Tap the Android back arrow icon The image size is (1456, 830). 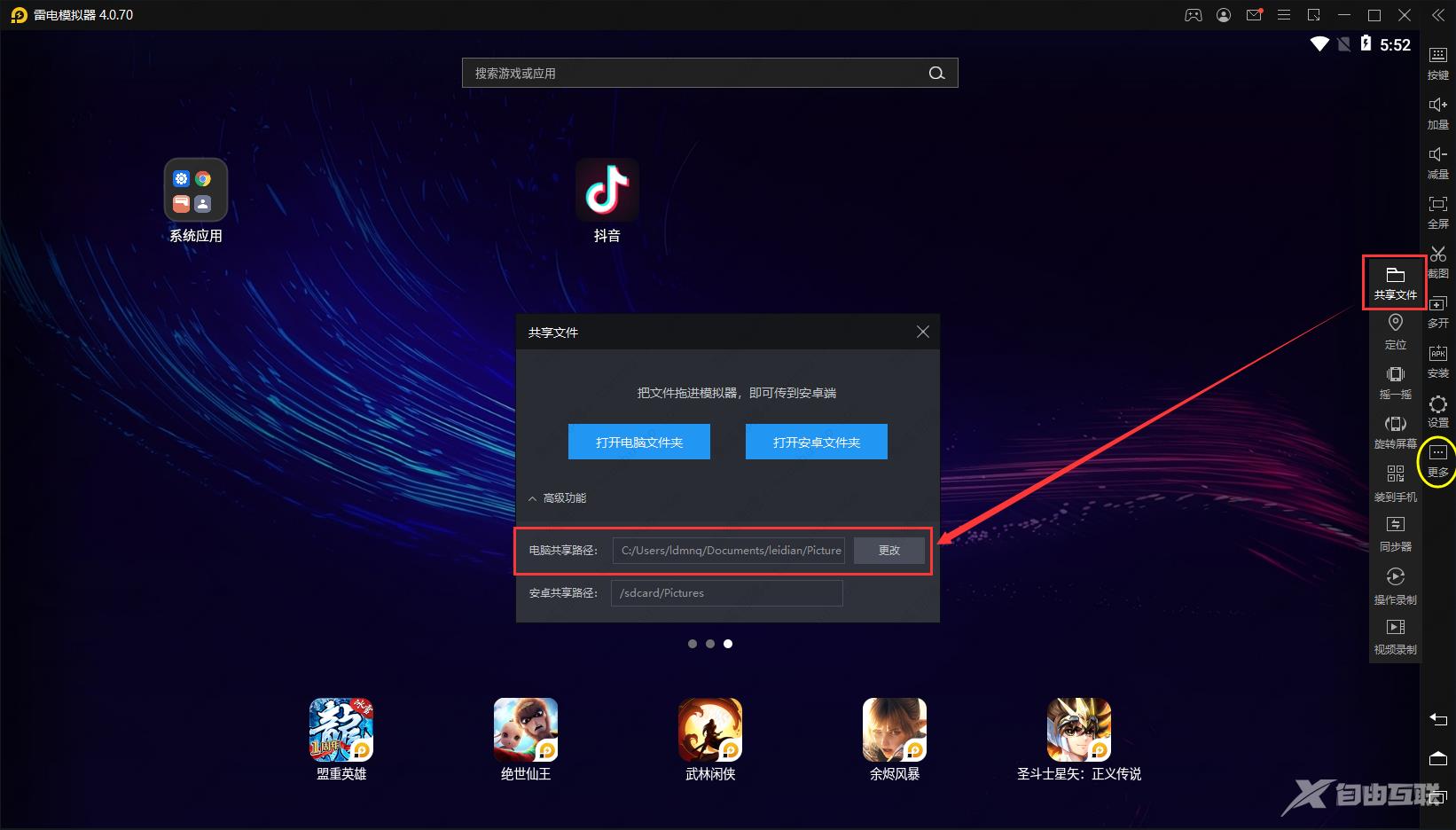click(1437, 719)
